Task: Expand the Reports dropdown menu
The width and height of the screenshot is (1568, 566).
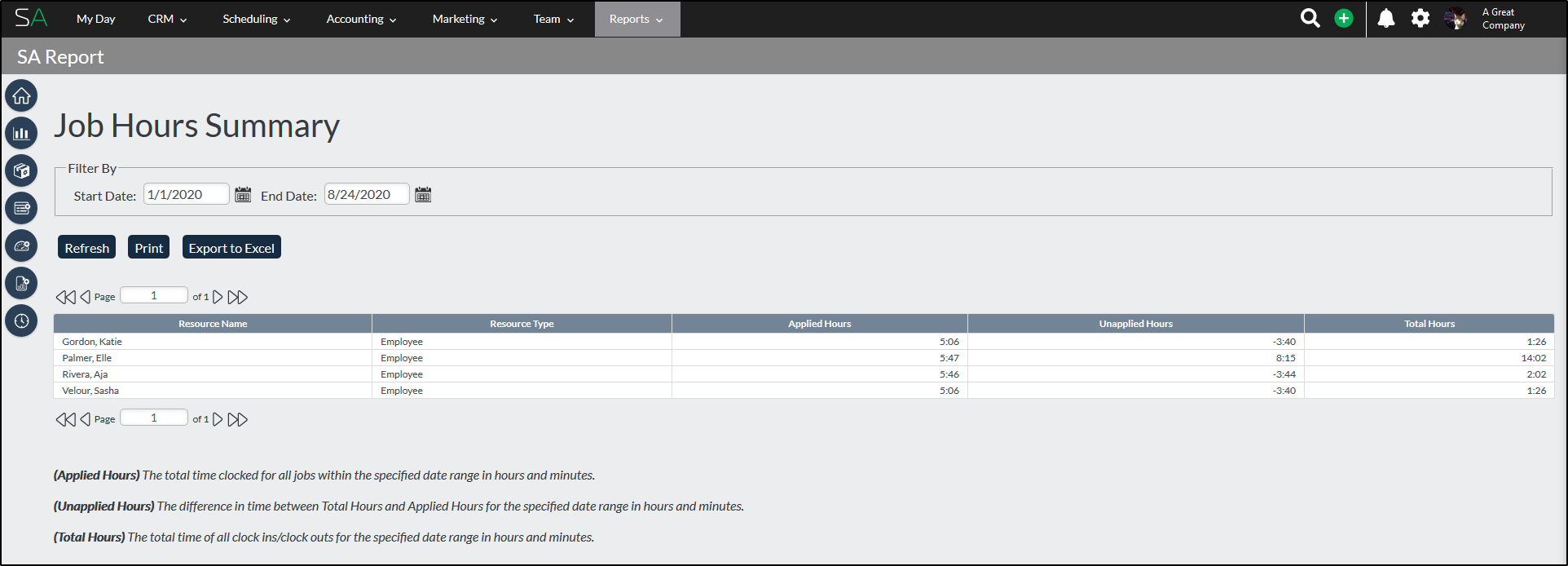Action: click(636, 19)
